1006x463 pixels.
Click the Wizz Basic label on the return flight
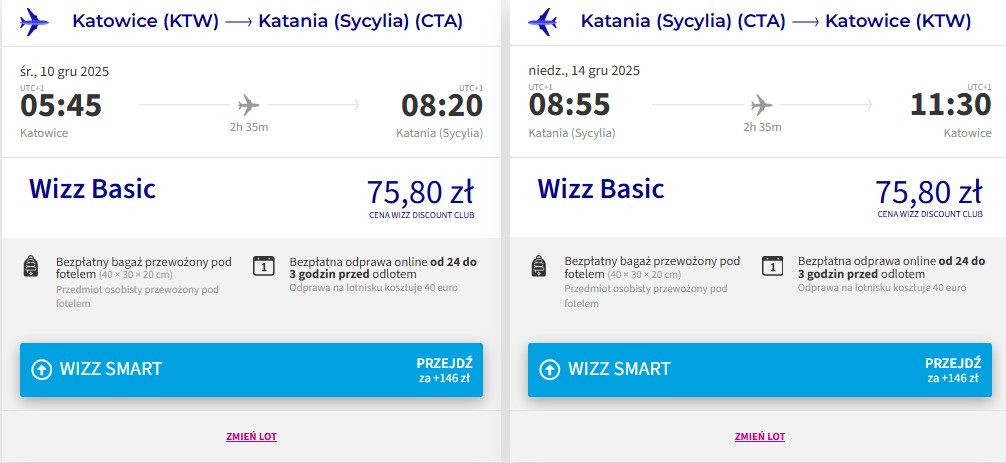pyautogui.click(x=600, y=188)
